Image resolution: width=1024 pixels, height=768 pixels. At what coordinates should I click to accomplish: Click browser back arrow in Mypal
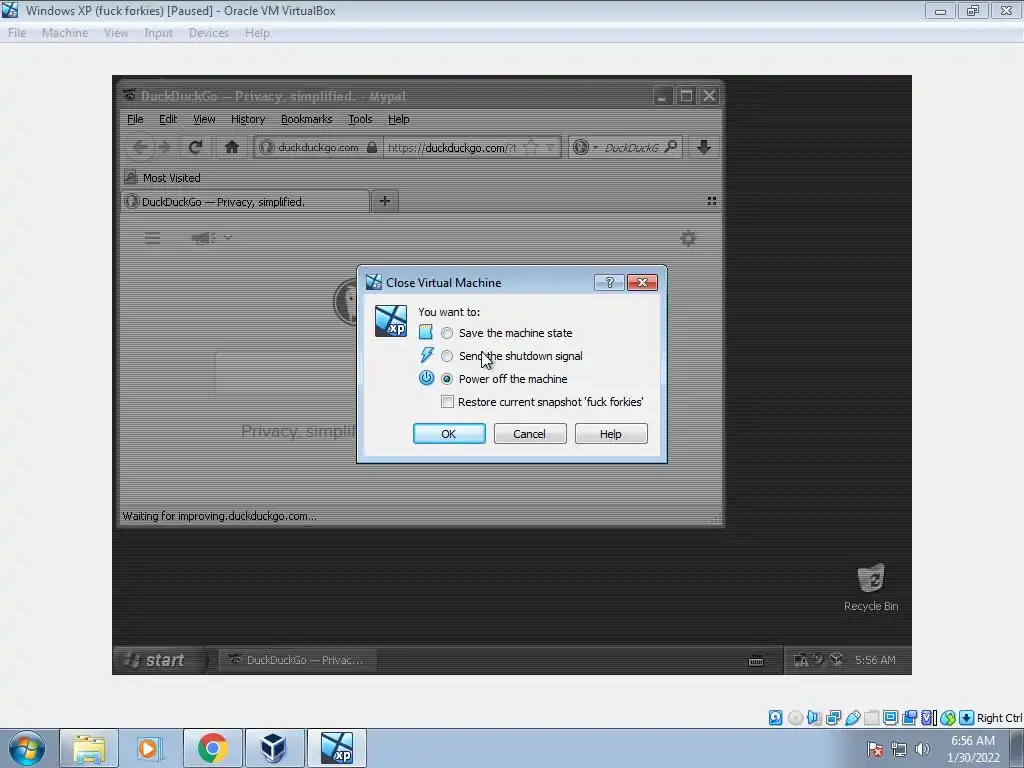140,147
